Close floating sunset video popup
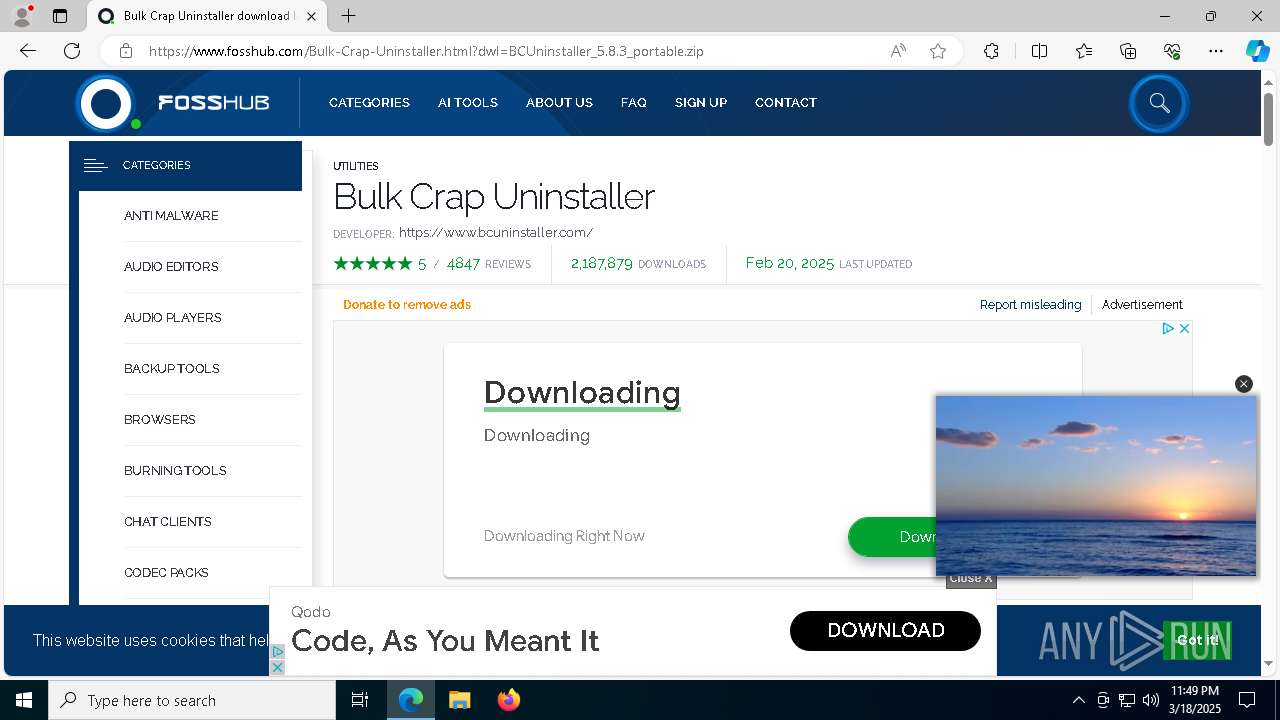 pyautogui.click(x=1244, y=384)
